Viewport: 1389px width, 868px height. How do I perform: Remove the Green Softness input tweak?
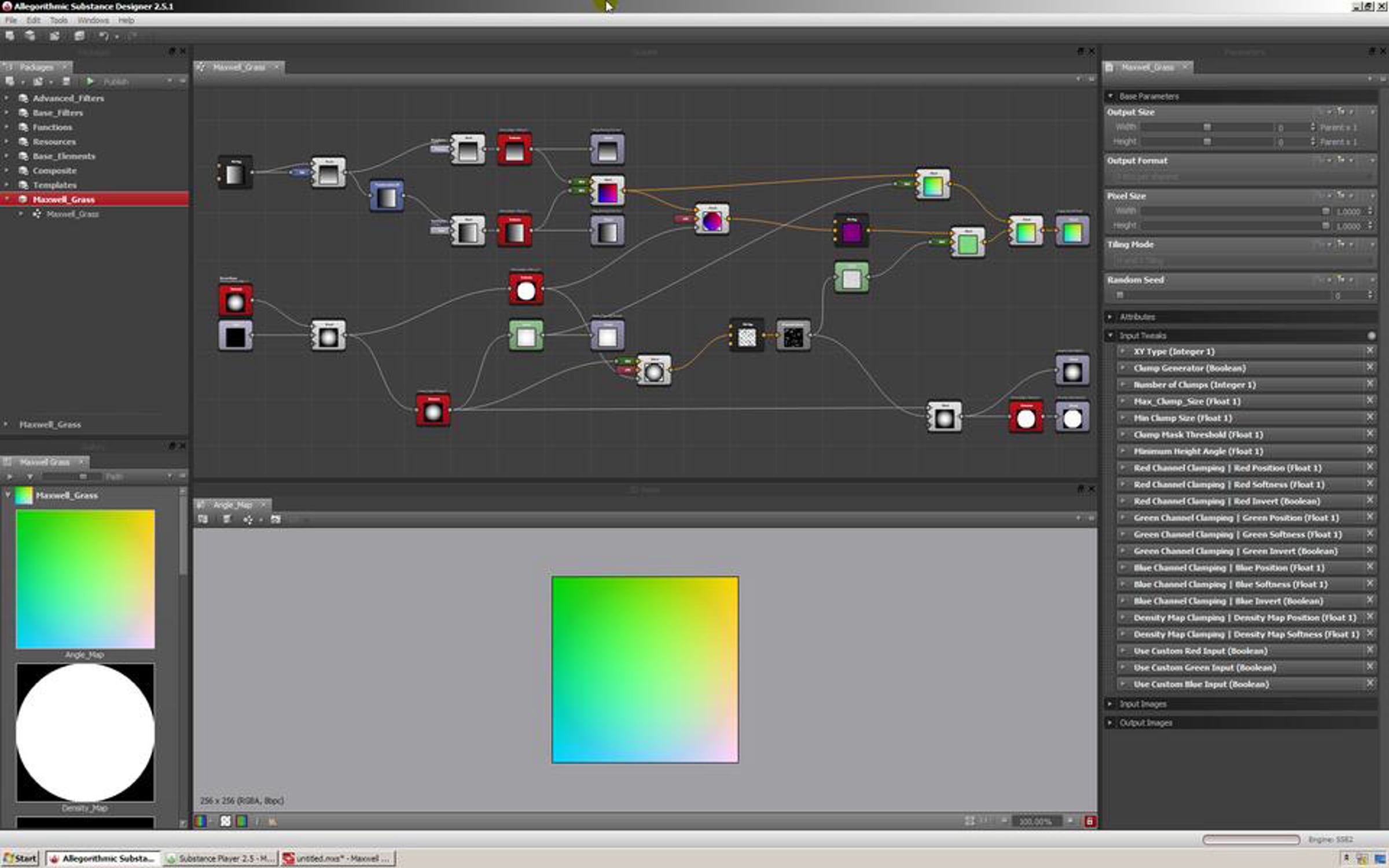pyautogui.click(x=1370, y=534)
